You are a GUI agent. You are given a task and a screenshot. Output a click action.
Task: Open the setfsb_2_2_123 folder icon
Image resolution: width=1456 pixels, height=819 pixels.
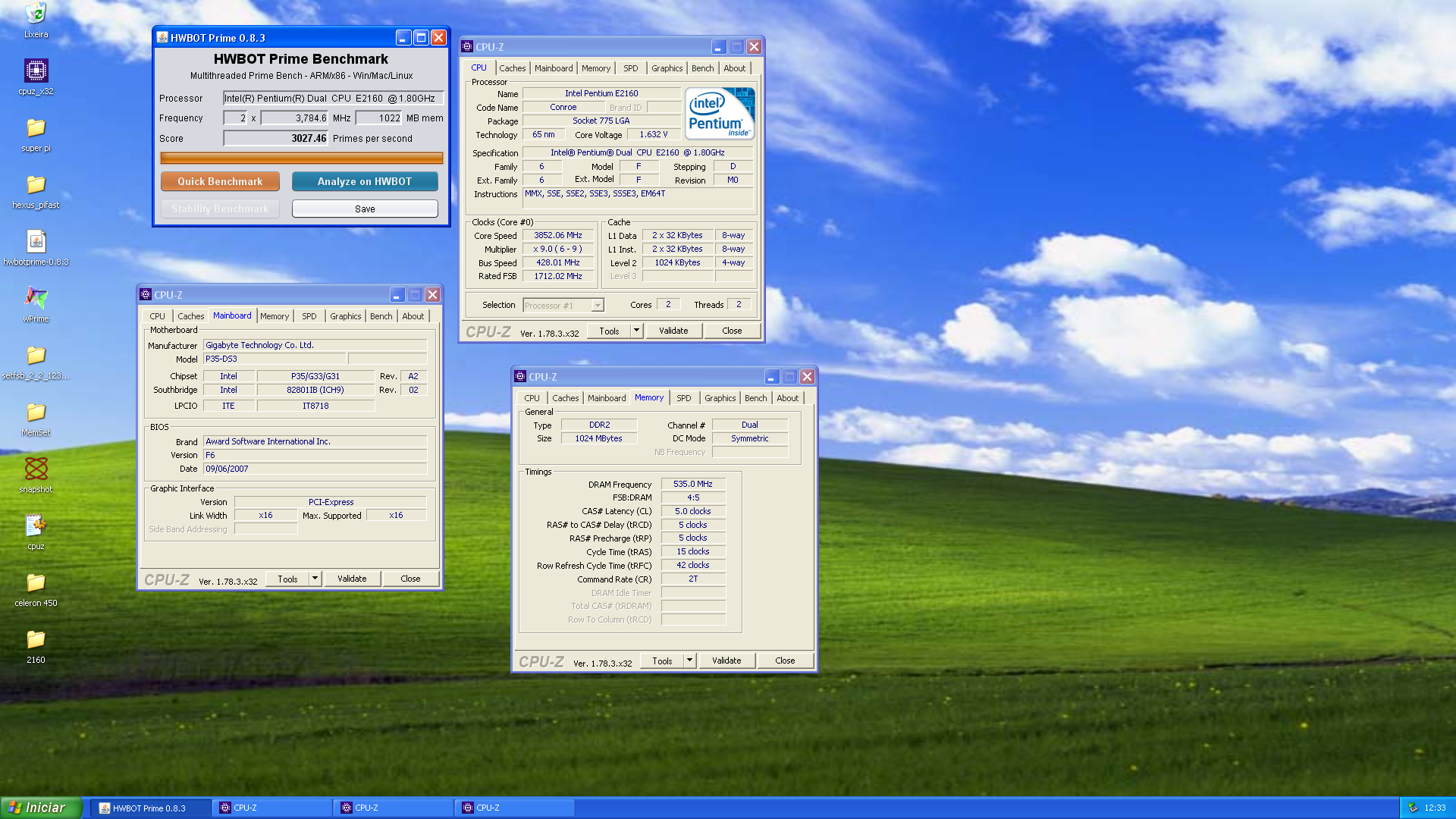click(36, 355)
